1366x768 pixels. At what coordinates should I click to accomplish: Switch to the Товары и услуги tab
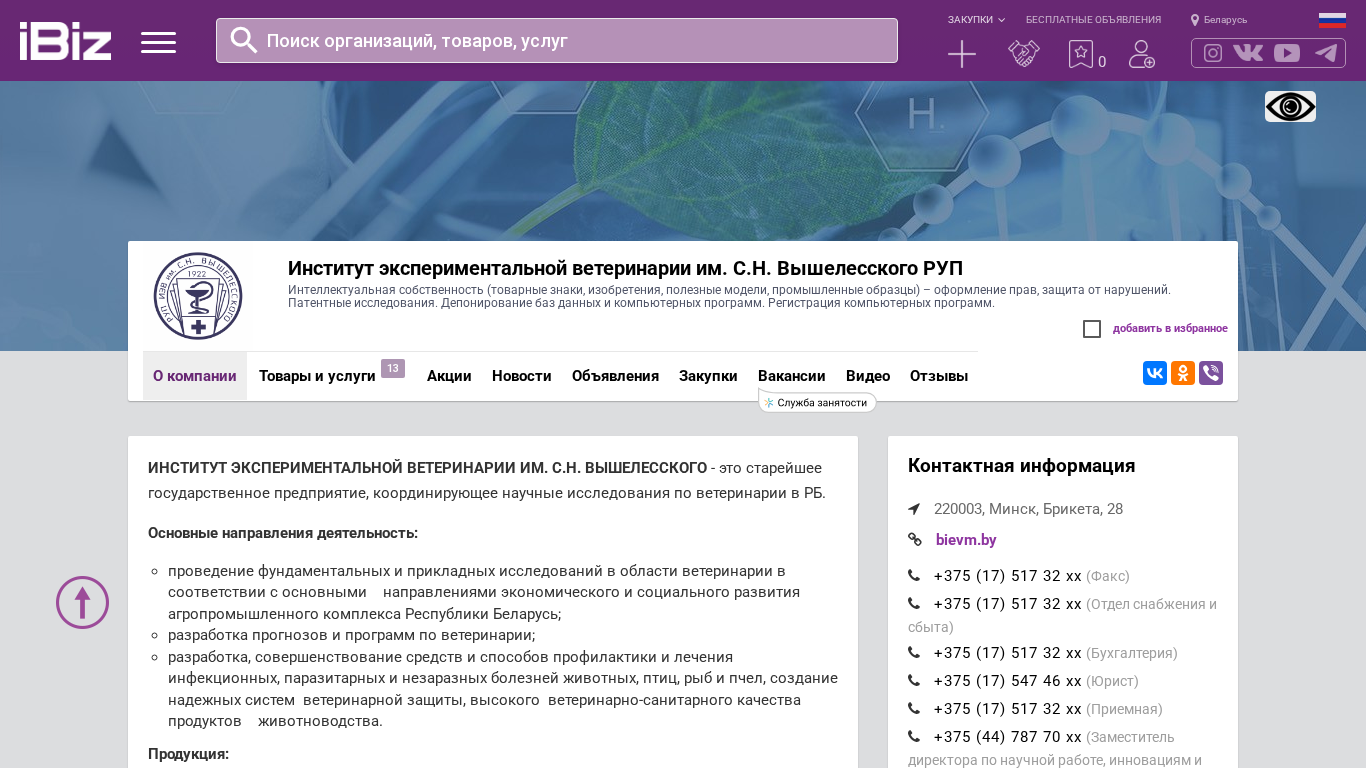[x=317, y=376]
